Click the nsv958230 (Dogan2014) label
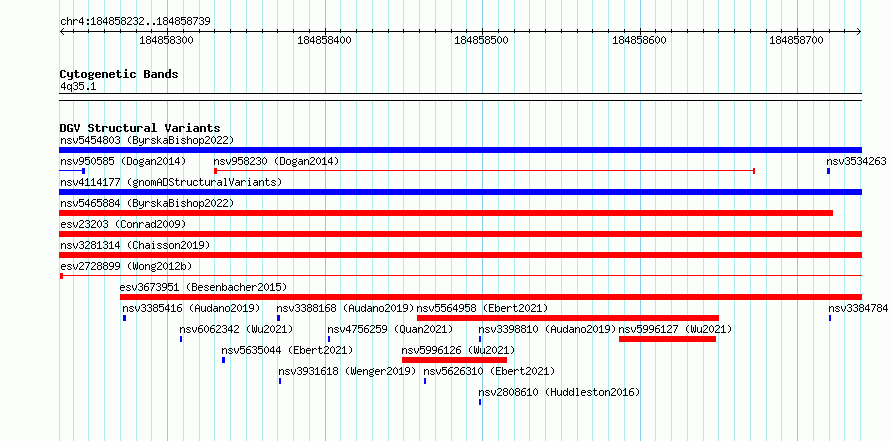The image size is (890, 441). [x=276, y=161]
